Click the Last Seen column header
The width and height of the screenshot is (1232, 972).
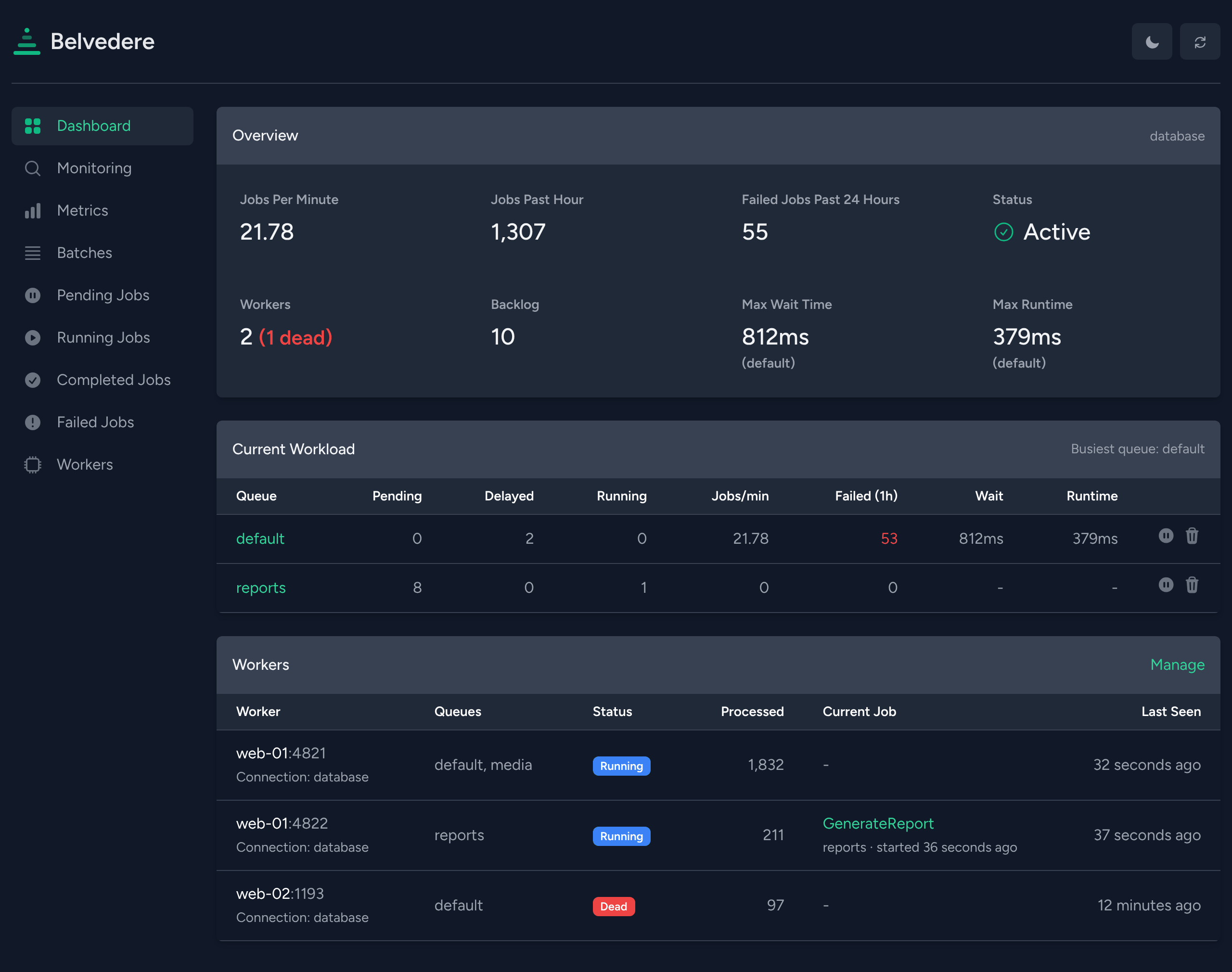[x=1171, y=711]
